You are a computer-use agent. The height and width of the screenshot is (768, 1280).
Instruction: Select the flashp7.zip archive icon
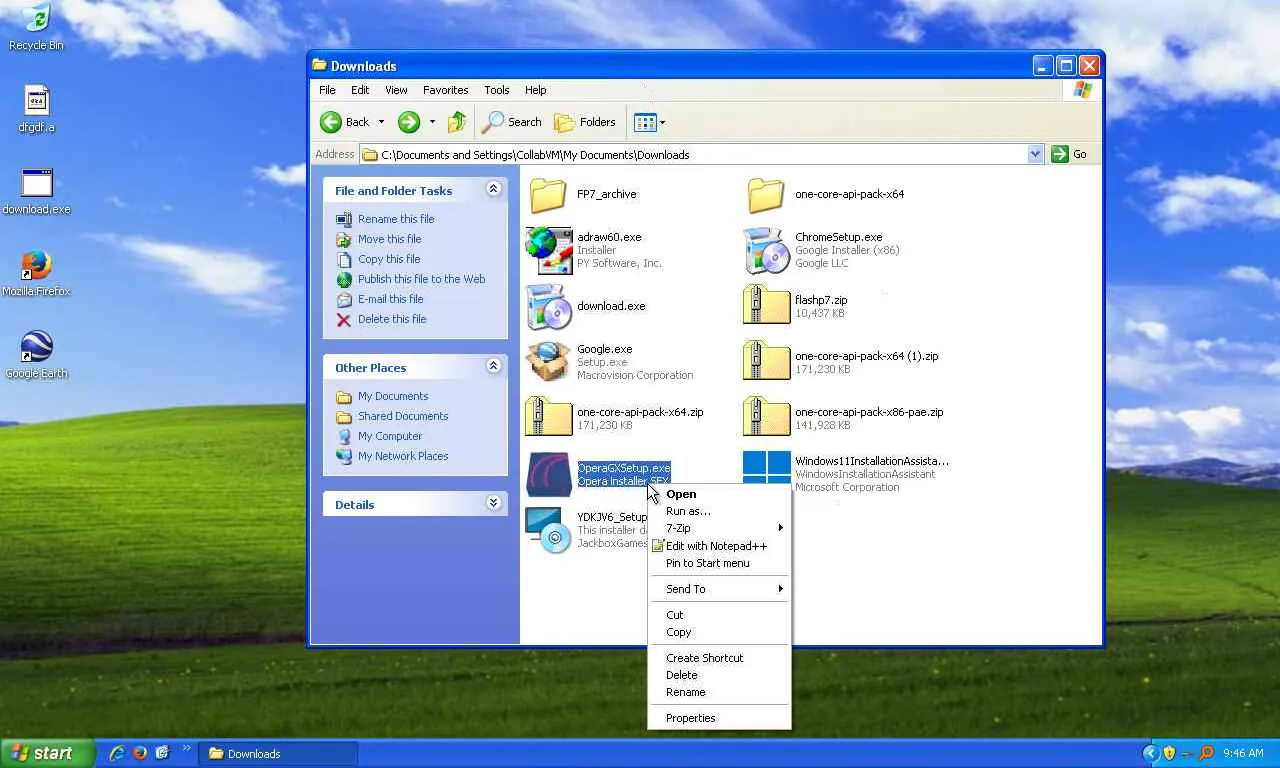click(x=766, y=306)
